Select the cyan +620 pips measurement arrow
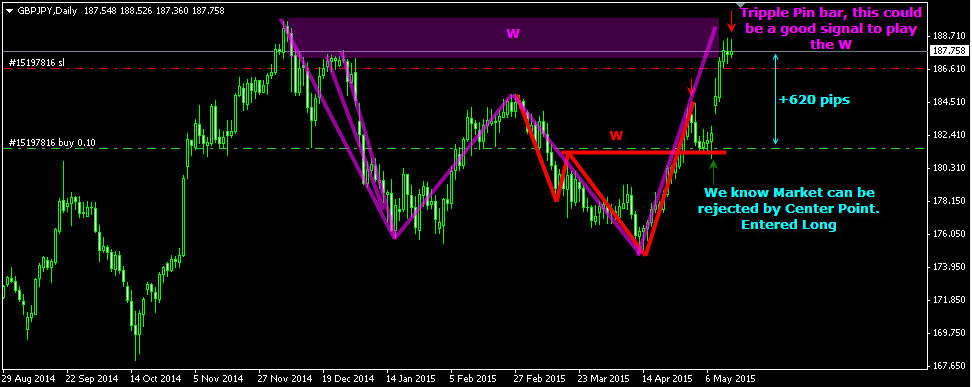This screenshot has width=972, height=387. click(x=775, y=99)
